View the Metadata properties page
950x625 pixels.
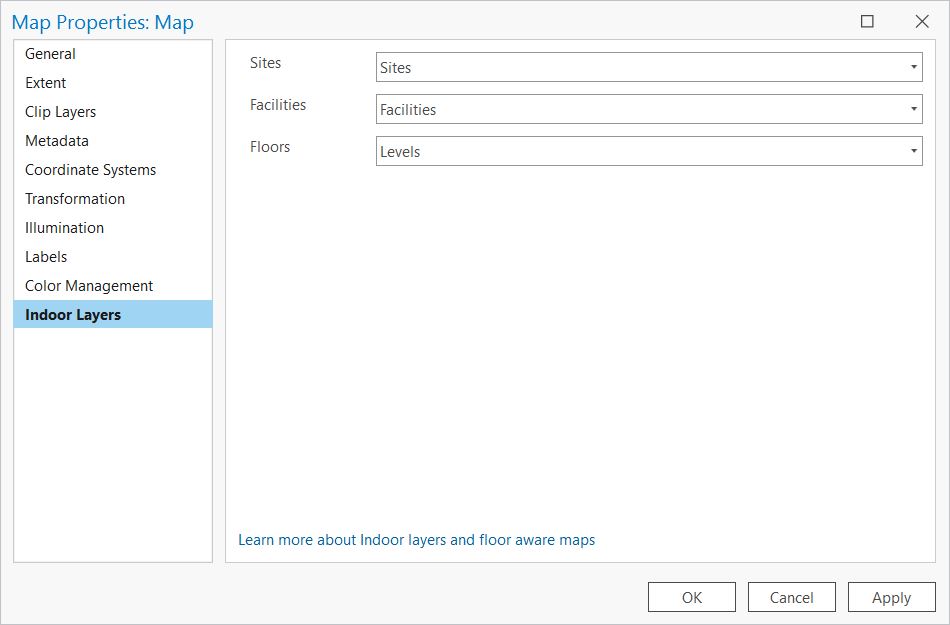click(57, 141)
